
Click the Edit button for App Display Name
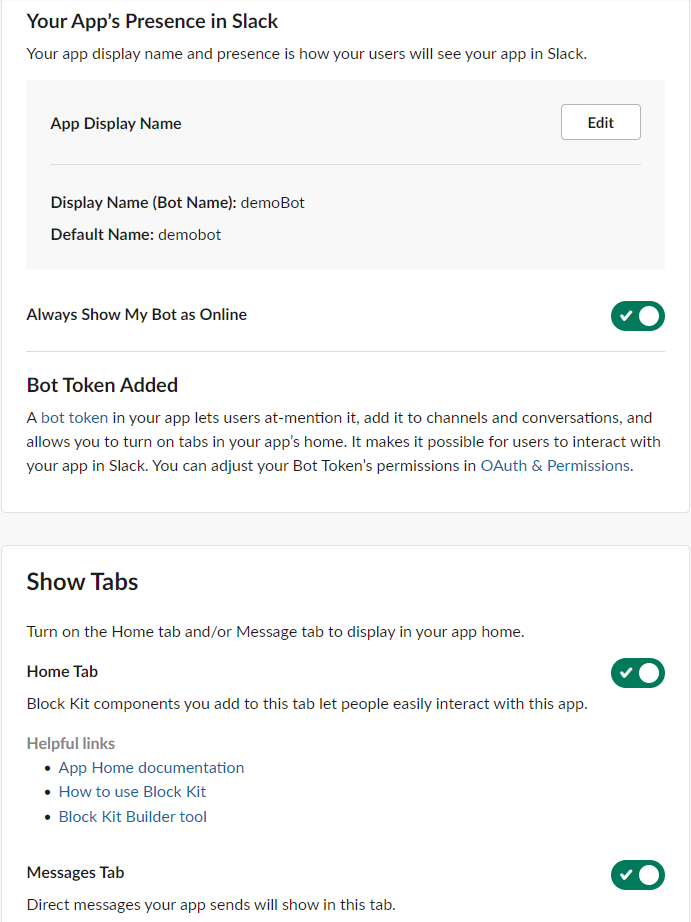(x=600, y=122)
